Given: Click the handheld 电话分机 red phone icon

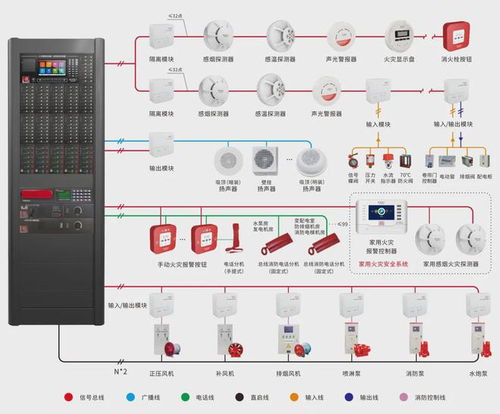Looking at the screenshot, I should 235,238.
